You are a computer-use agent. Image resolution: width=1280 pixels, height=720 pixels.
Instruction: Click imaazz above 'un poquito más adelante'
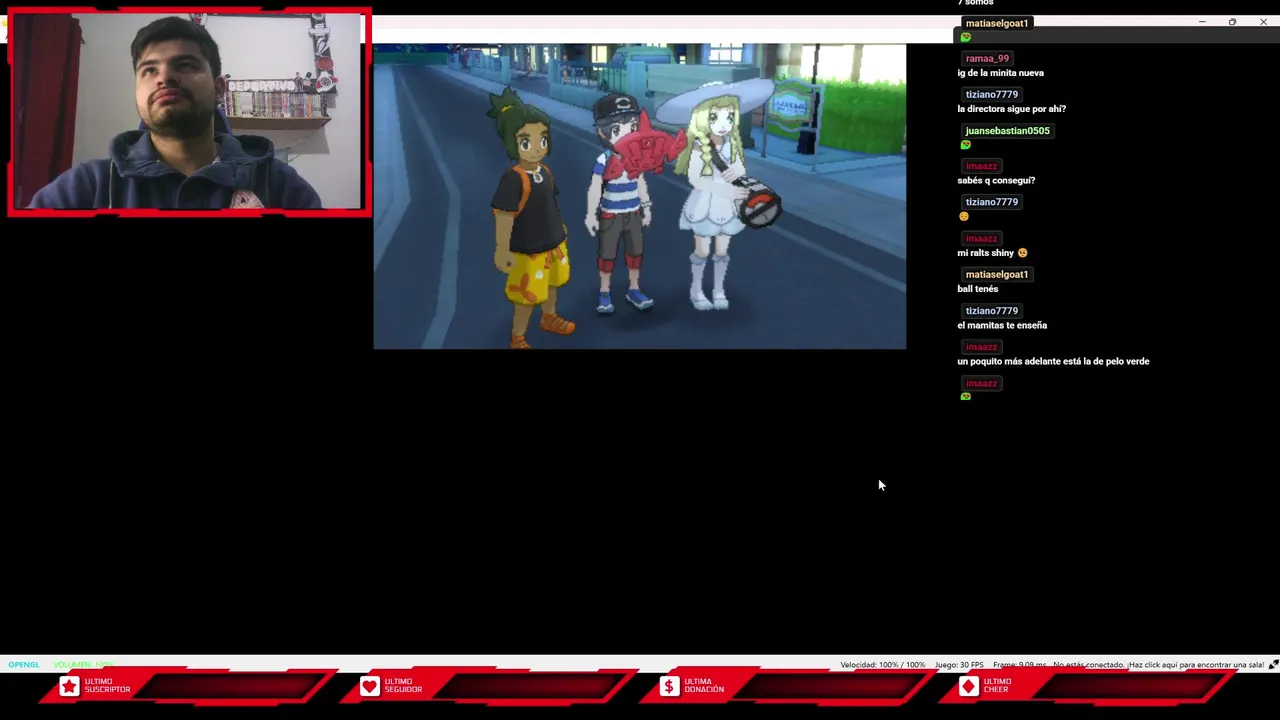tap(981, 347)
